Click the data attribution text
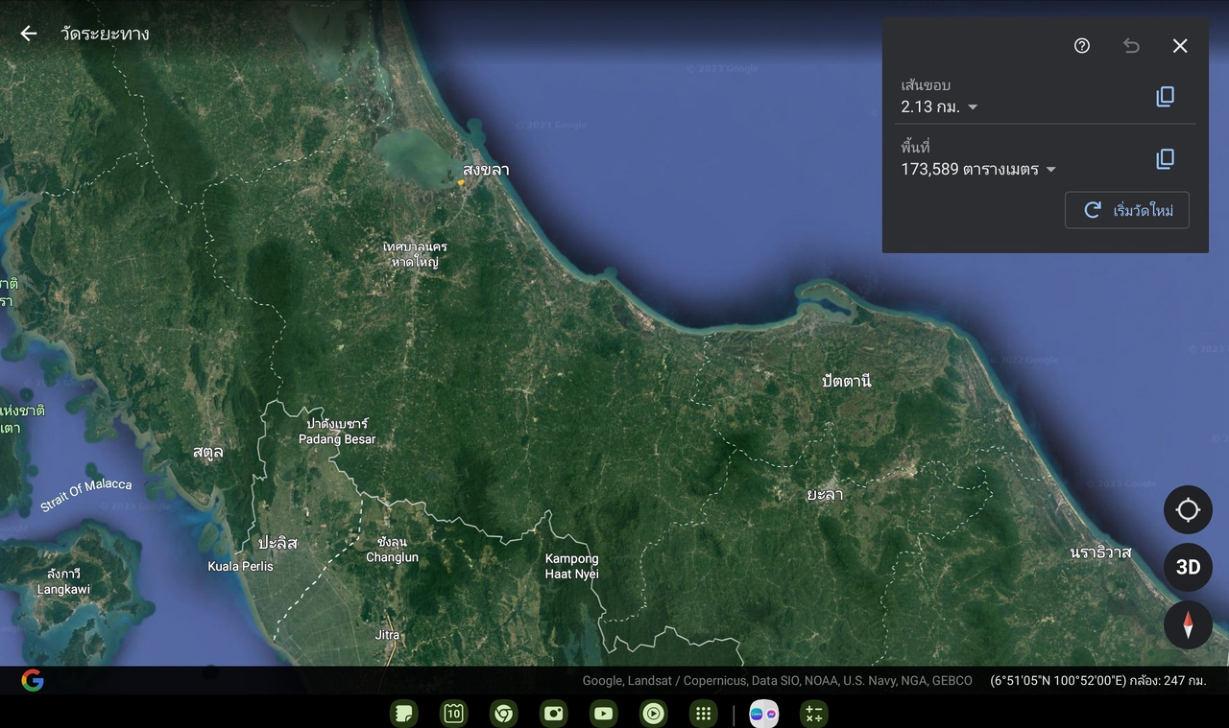This screenshot has width=1229, height=728. [x=777, y=681]
